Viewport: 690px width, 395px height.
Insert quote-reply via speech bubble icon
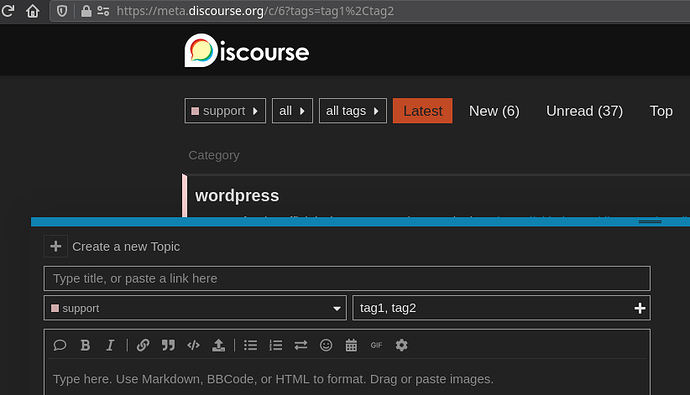click(60, 345)
